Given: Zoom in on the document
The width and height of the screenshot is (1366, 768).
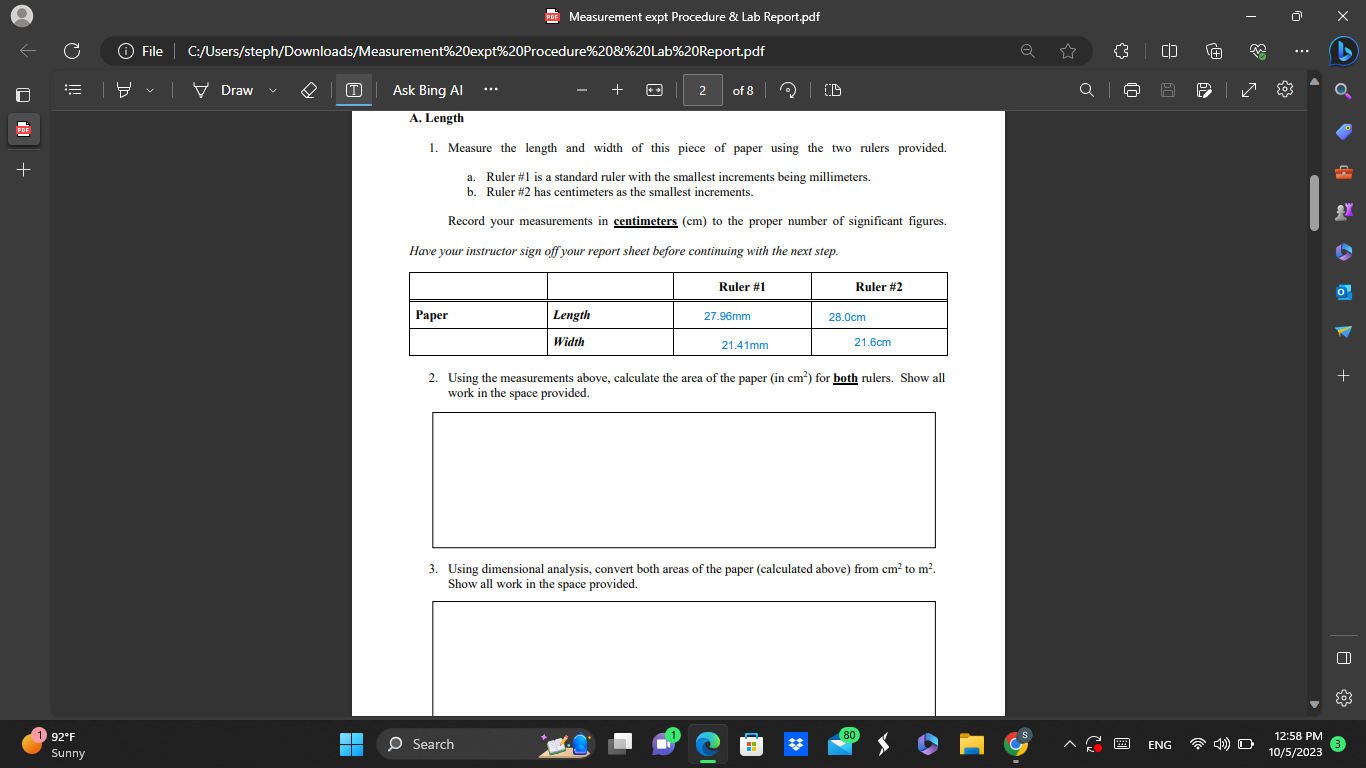Looking at the screenshot, I should pos(618,90).
